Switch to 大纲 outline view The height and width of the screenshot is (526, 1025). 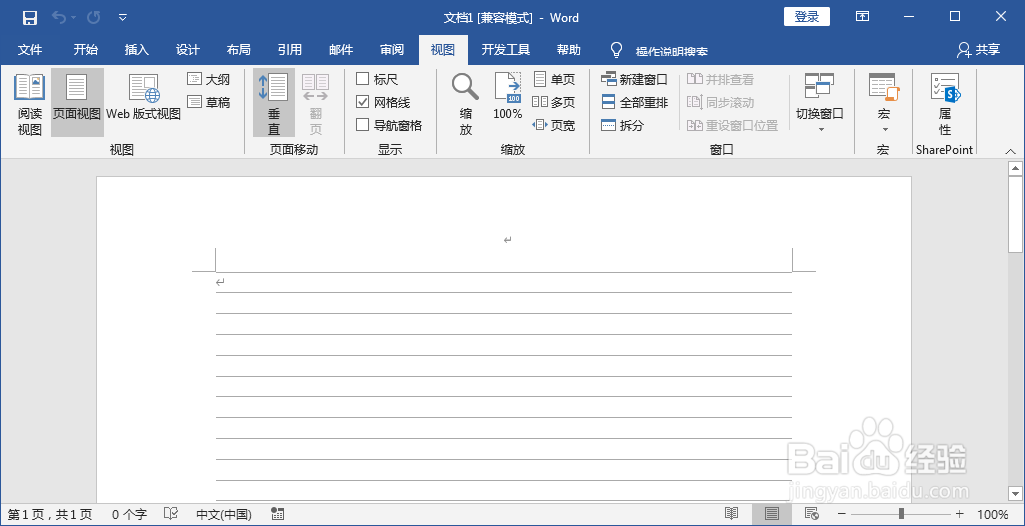(x=209, y=80)
